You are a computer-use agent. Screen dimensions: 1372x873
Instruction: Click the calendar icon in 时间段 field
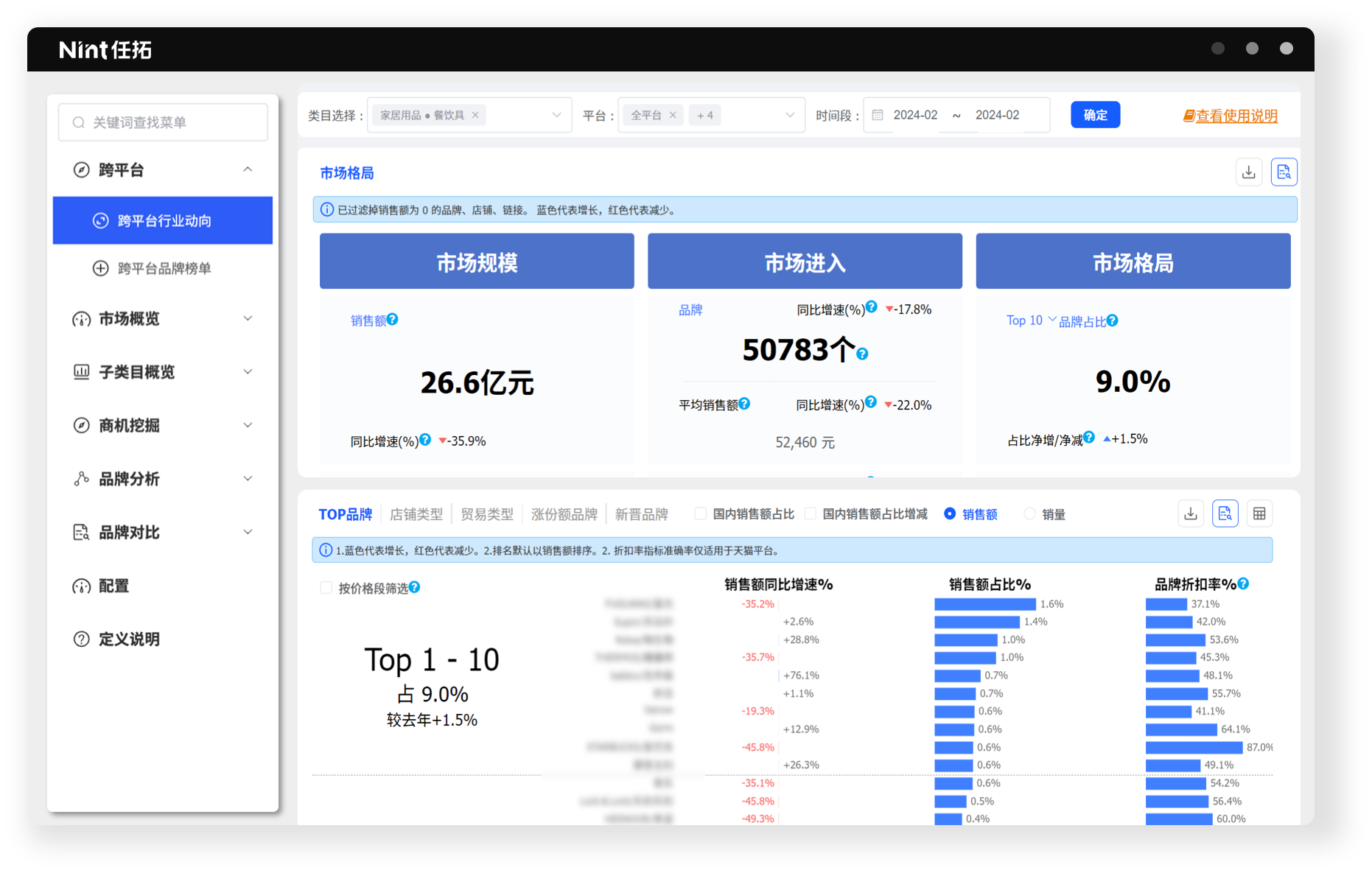(878, 115)
